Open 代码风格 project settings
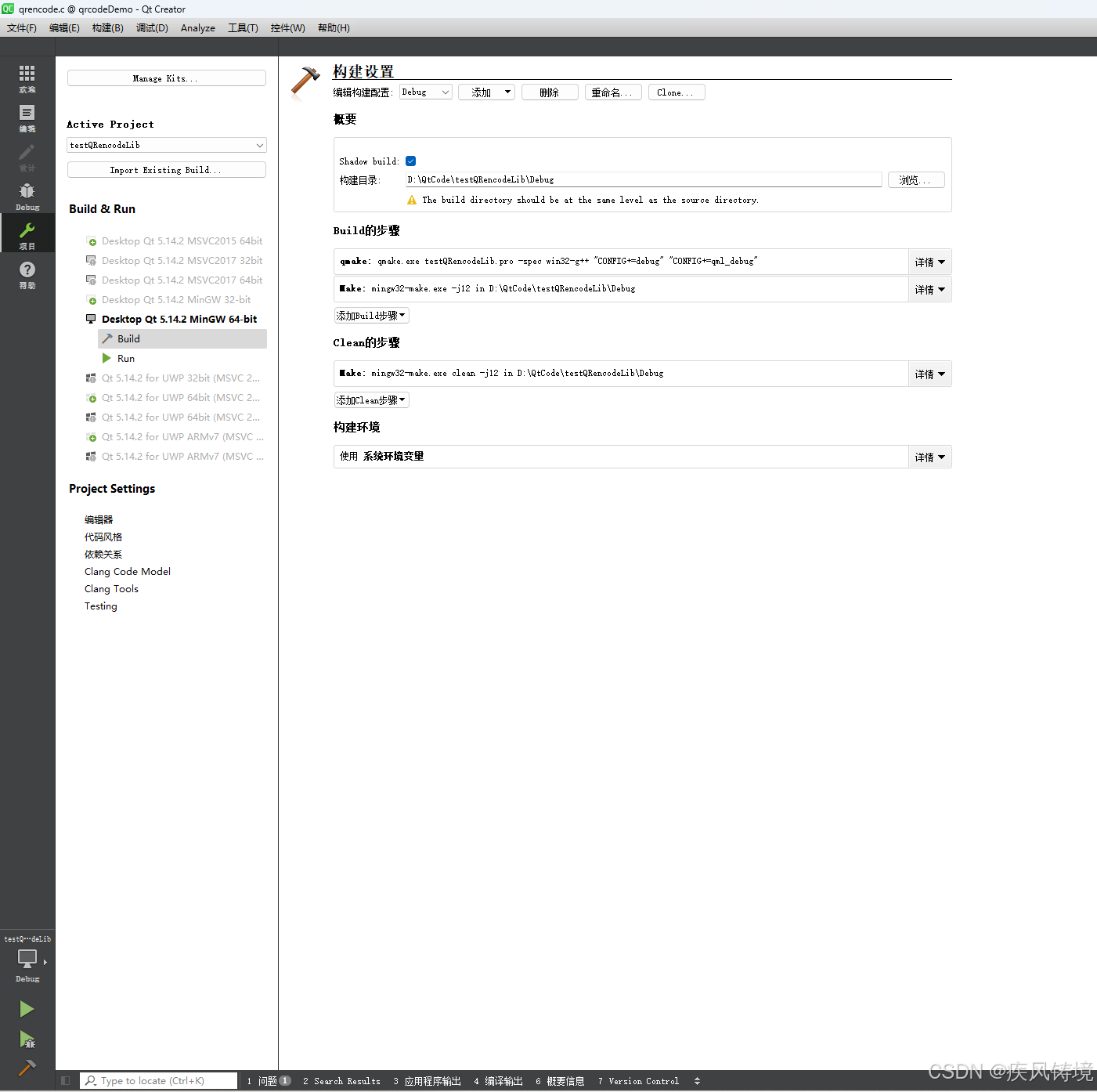1097x1092 pixels. coord(103,537)
